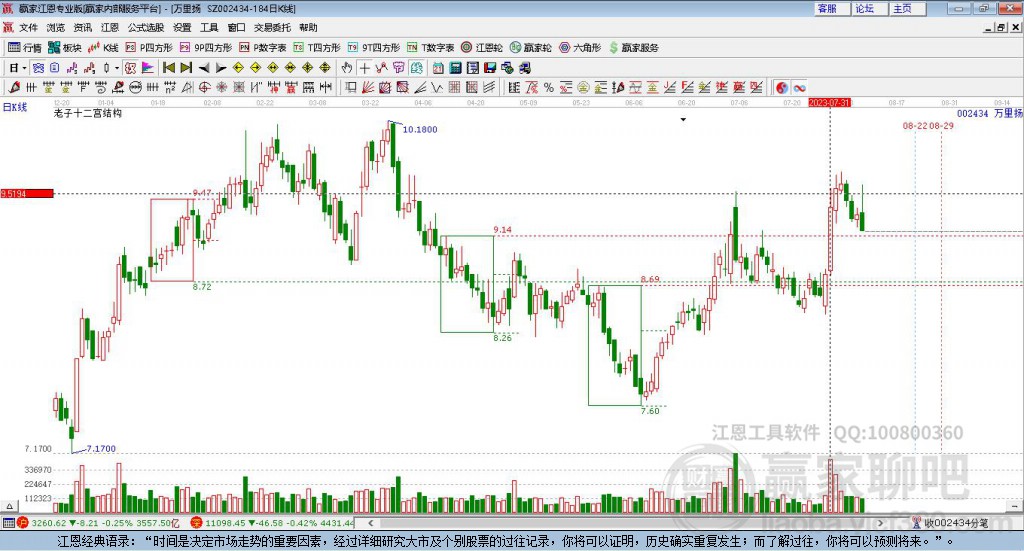
Task: Collapse volume panel with up-triangle button
Action: 8,506
